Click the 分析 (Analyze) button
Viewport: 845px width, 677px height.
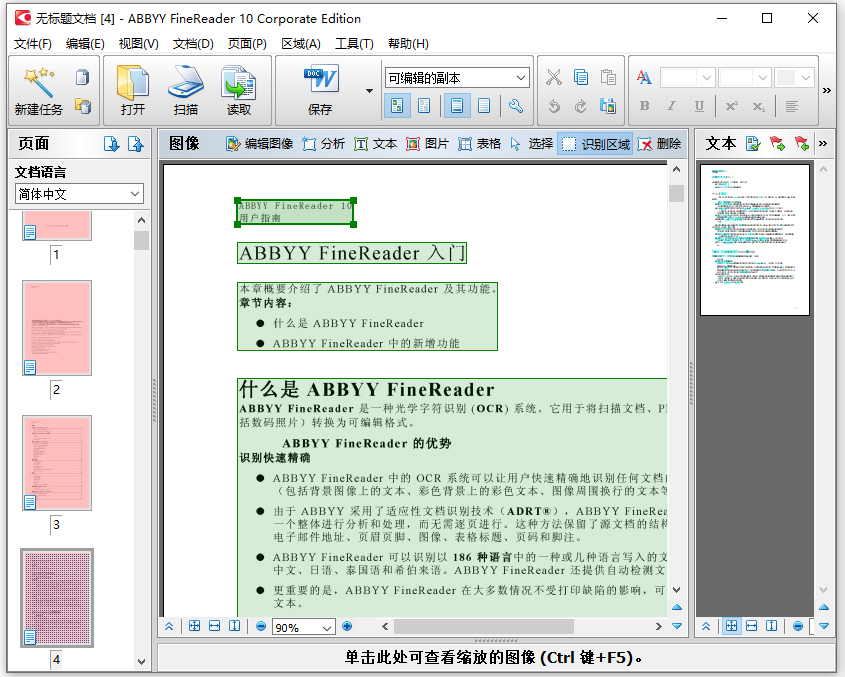(x=323, y=144)
